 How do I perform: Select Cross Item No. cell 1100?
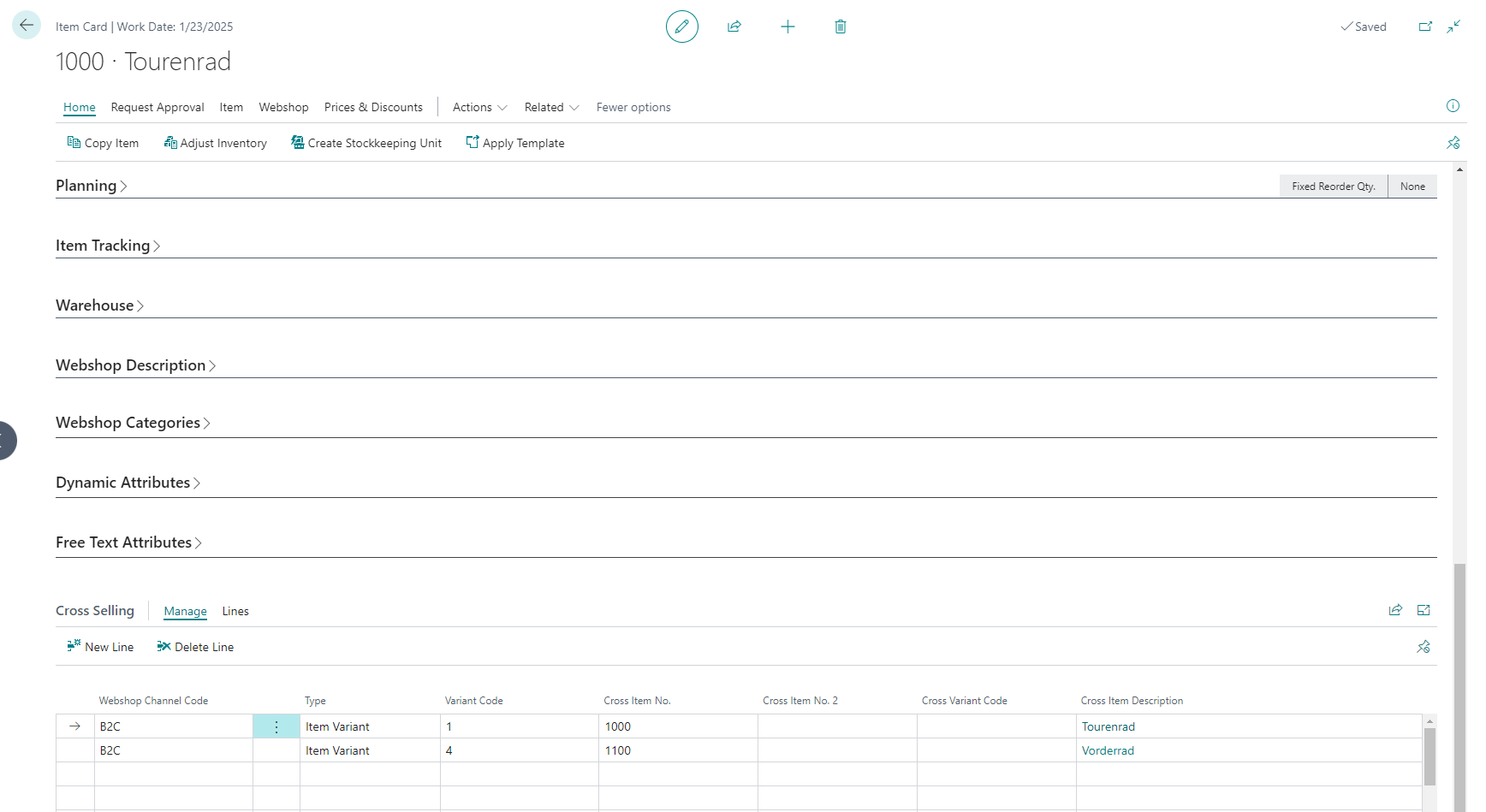point(678,750)
